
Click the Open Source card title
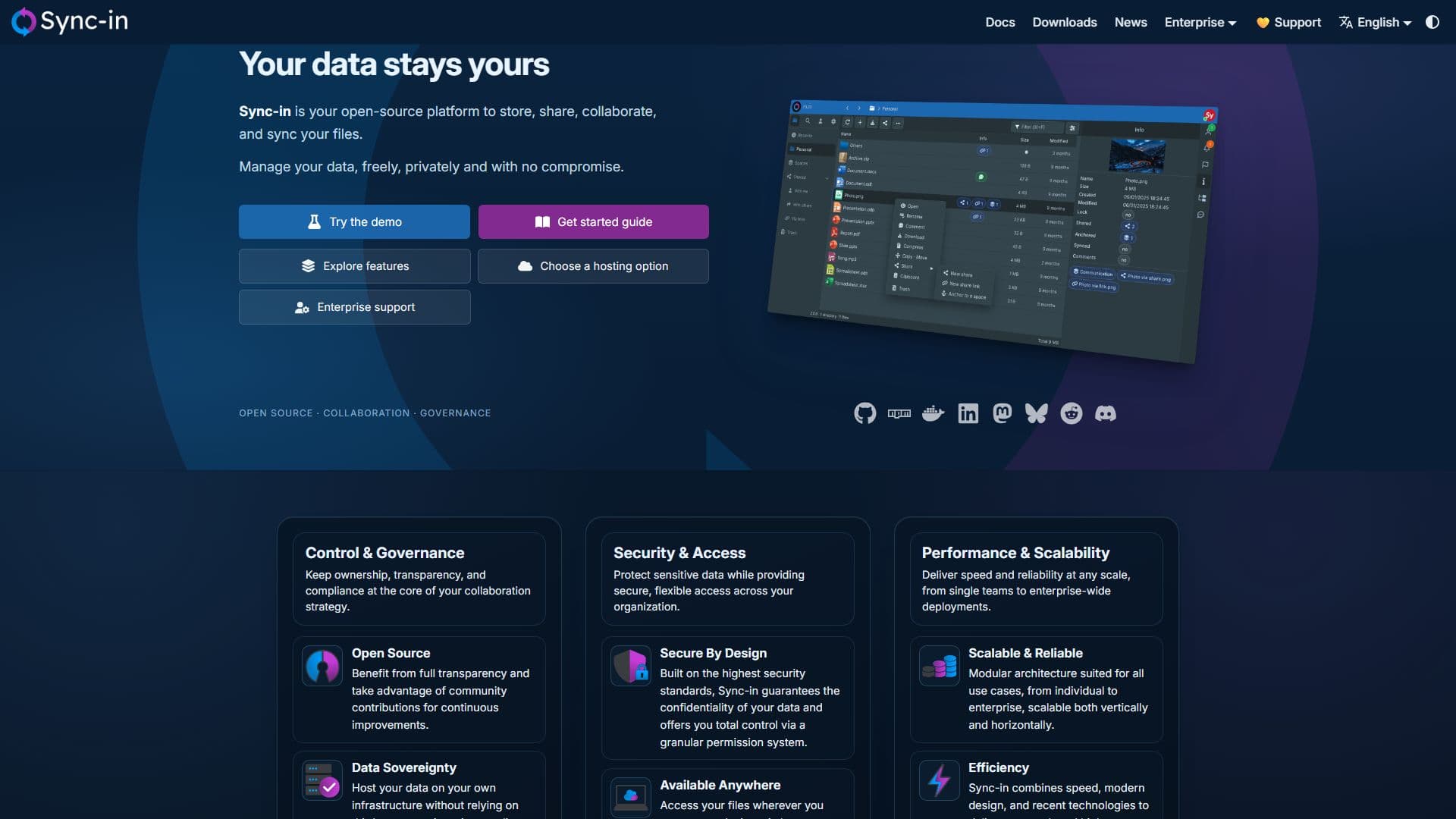coord(391,653)
